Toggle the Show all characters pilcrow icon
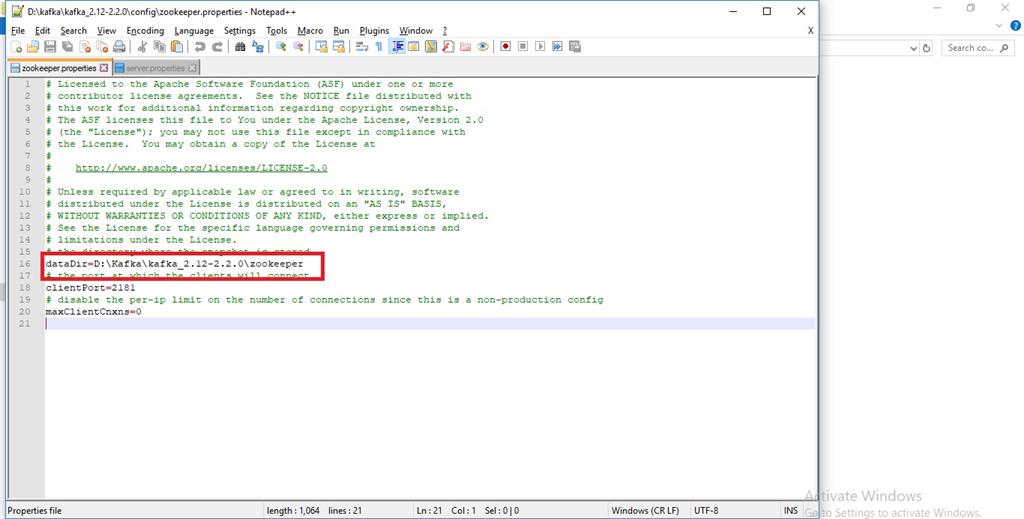 [379, 47]
